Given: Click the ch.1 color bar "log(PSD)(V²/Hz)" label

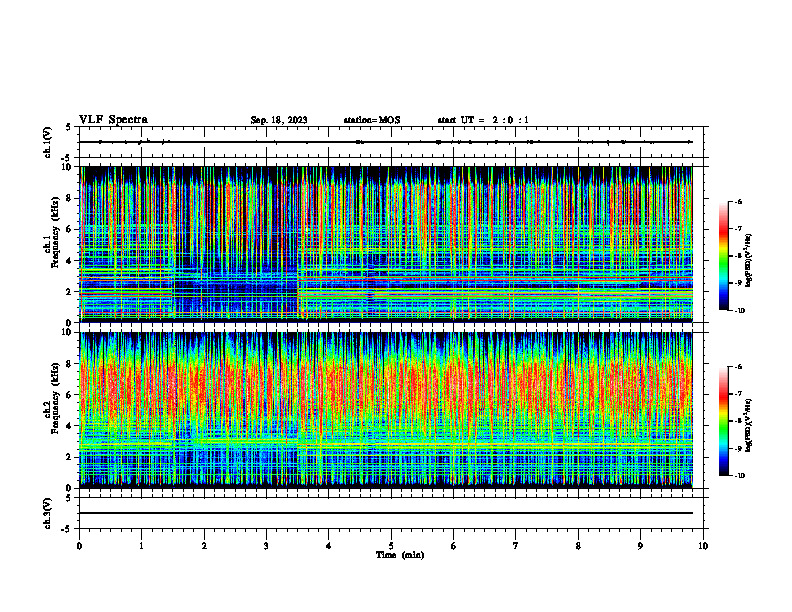Looking at the screenshot, I should tap(749, 260).
